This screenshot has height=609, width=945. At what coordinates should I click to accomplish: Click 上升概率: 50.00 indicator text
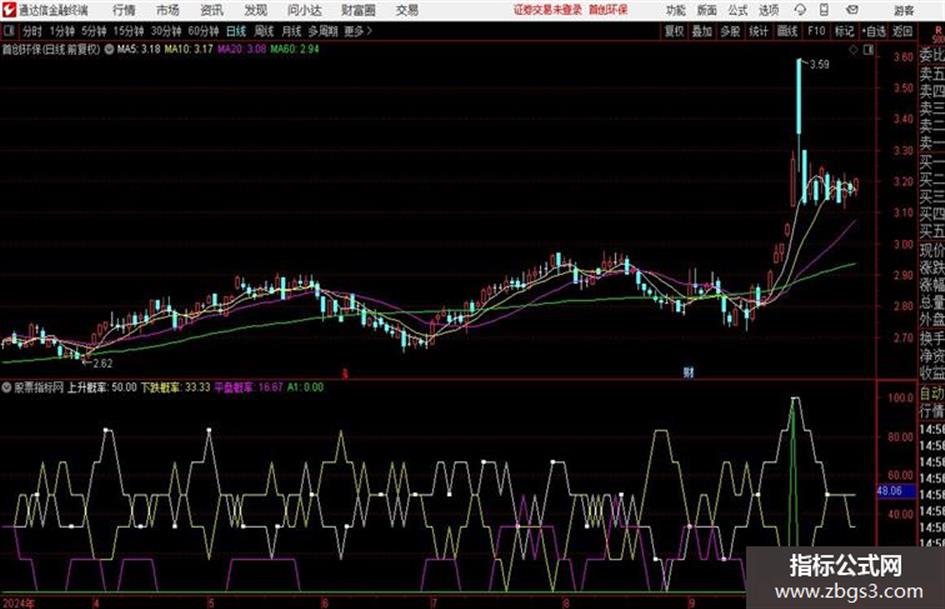(x=102, y=388)
